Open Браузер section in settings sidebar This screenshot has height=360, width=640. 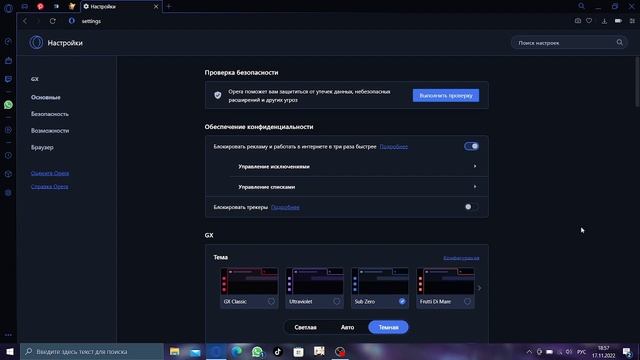42,147
